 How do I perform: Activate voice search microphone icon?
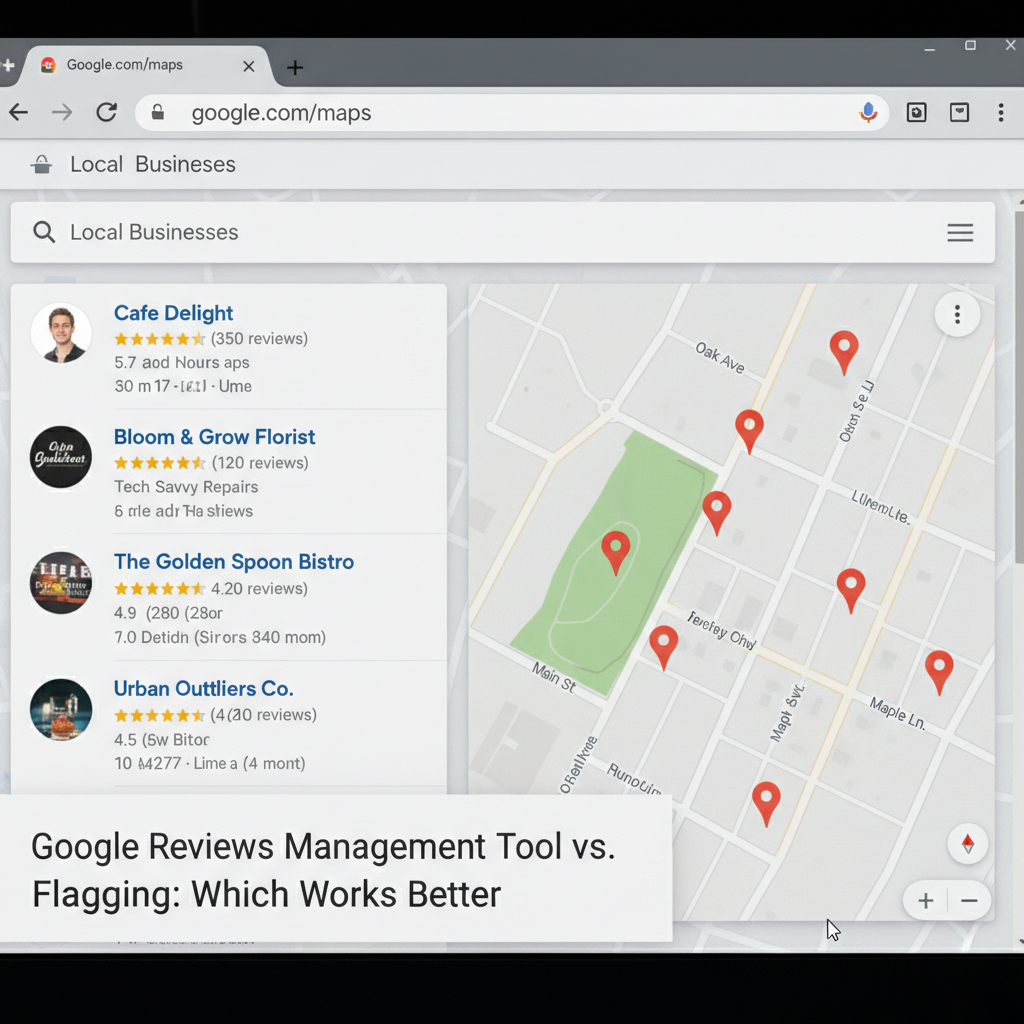coord(868,112)
